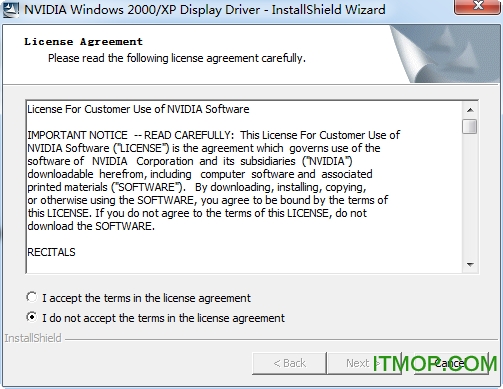Viewport: 503px width, 389px height.
Task: Click the scrollbar track below the thumb
Action: coord(470,195)
